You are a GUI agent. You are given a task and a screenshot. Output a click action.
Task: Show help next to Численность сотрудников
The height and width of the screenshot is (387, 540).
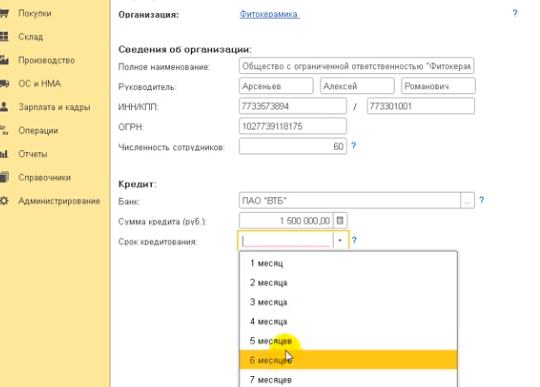pyautogui.click(x=353, y=146)
